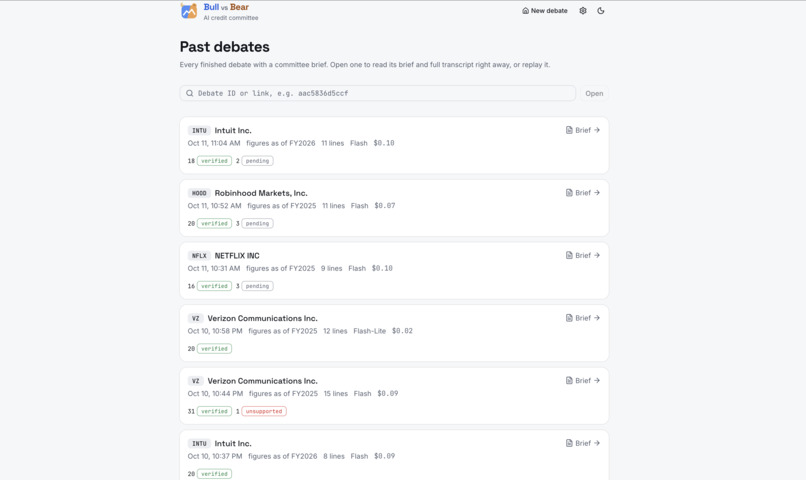
Task: Open the Brief for Robinhood Markets debate
Action: (x=582, y=193)
